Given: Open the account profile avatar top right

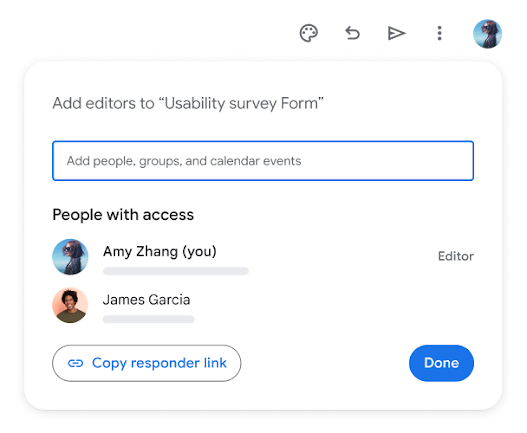Looking at the screenshot, I should [487, 34].
